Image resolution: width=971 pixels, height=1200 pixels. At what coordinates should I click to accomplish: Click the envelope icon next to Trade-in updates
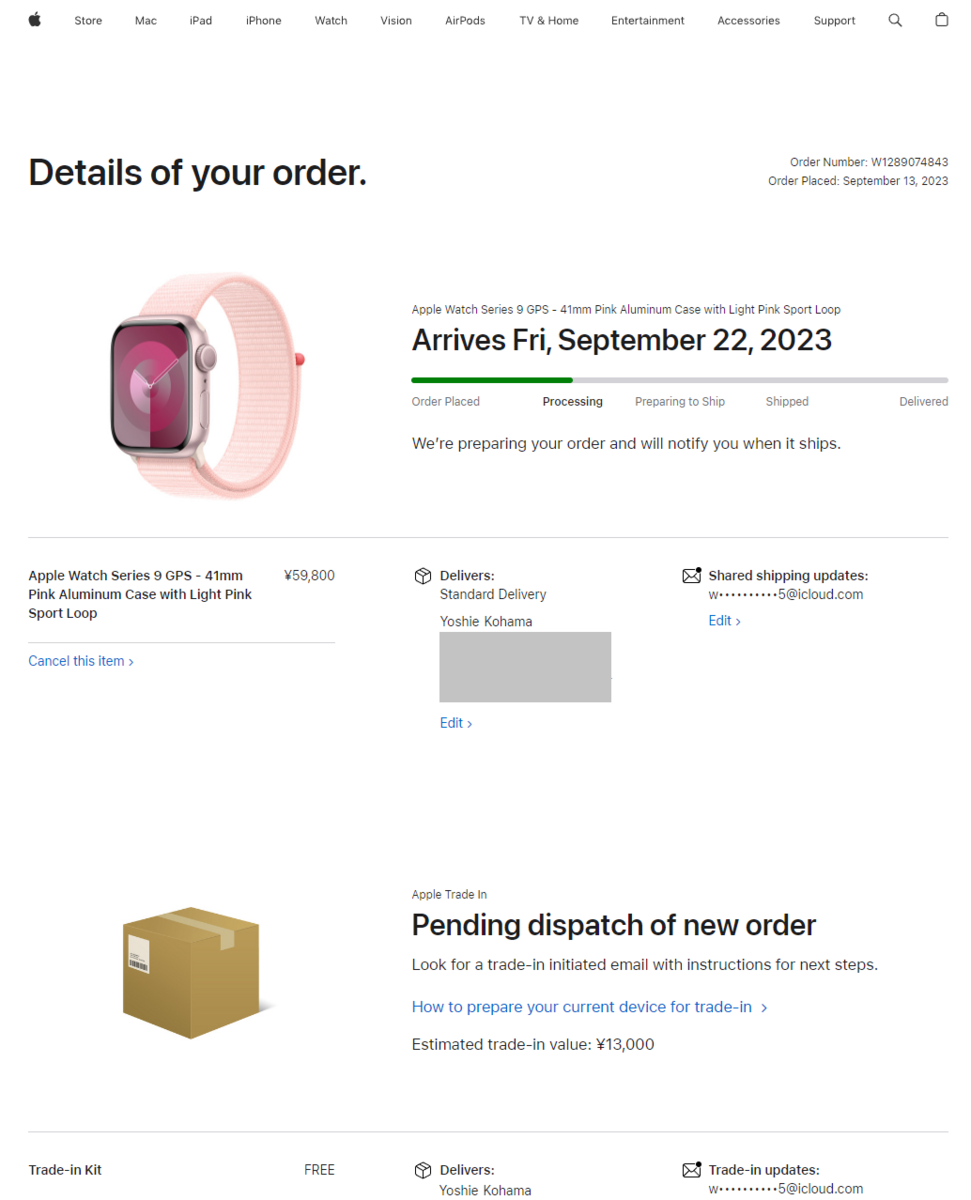691,1169
